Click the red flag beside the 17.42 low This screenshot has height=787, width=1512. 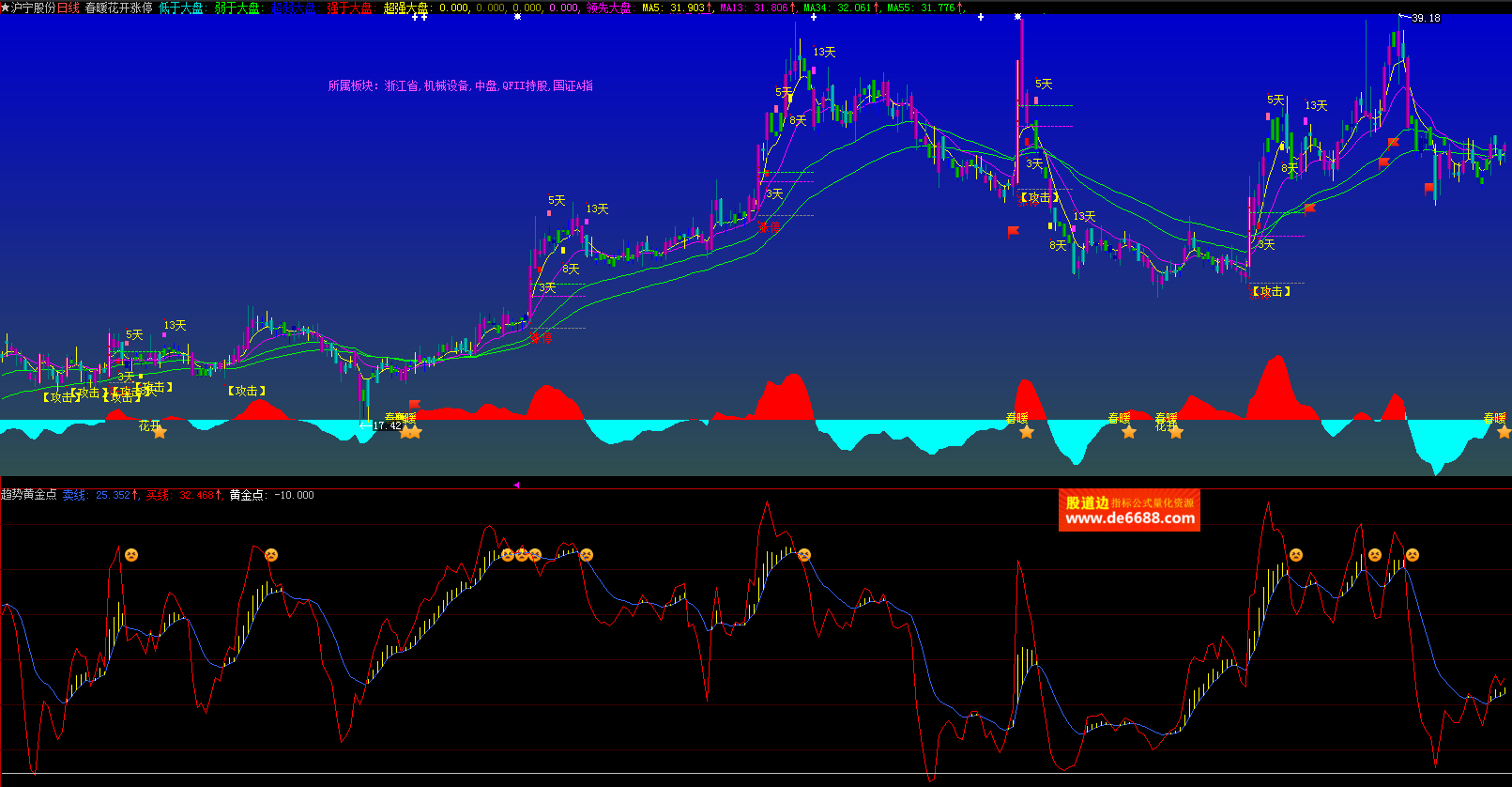[x=414, y=406]
